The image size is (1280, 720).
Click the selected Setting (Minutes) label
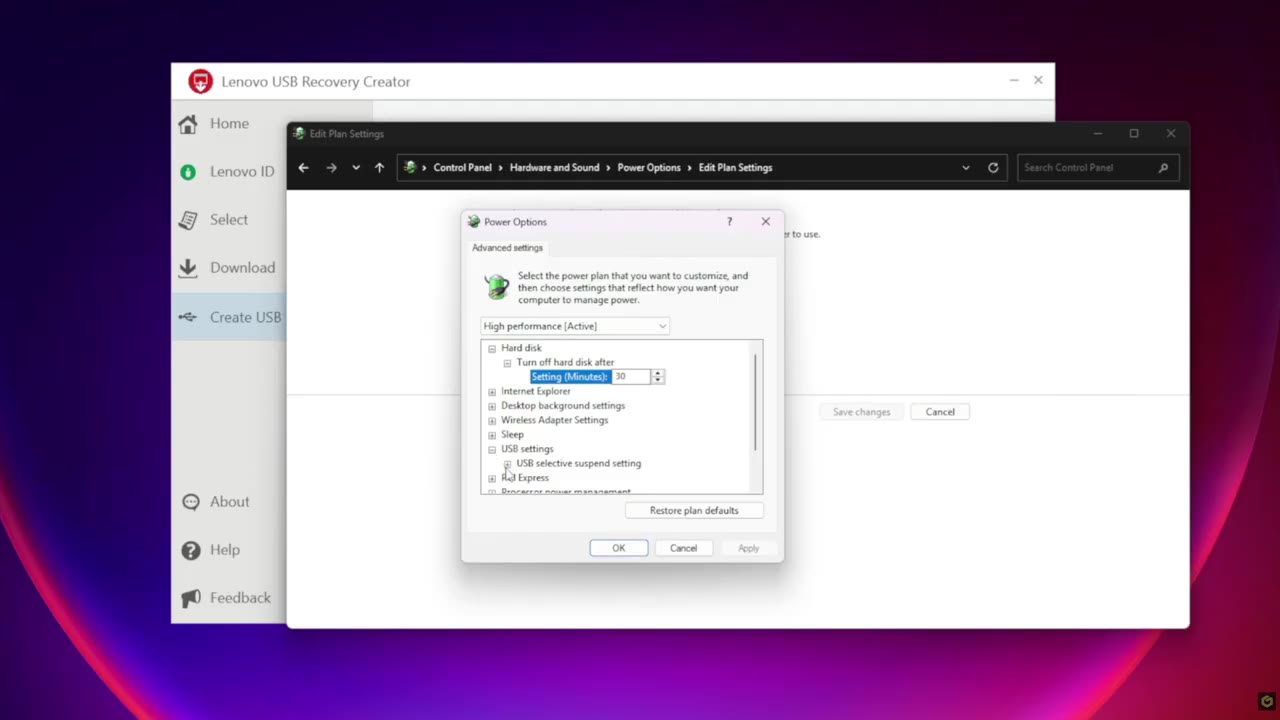coord(569,377)
